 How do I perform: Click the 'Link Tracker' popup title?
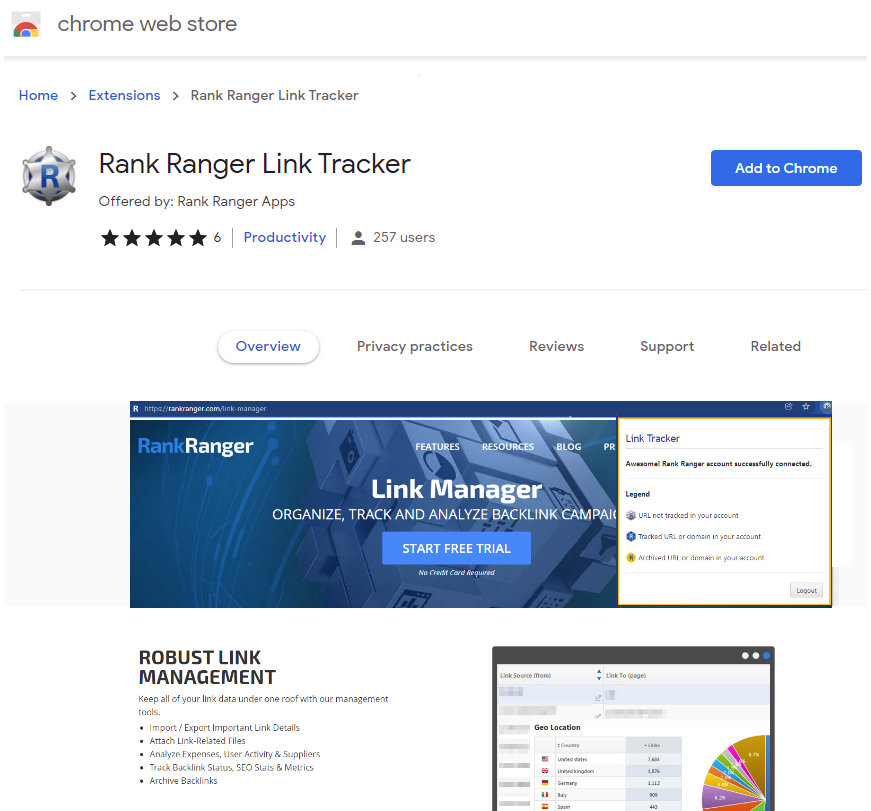652,438
